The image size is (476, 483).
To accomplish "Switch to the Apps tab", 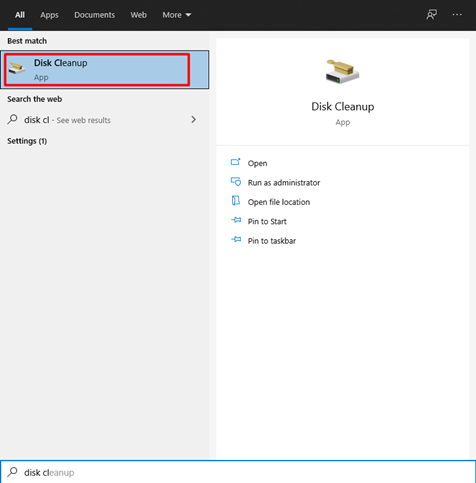I will click(49, 15).
